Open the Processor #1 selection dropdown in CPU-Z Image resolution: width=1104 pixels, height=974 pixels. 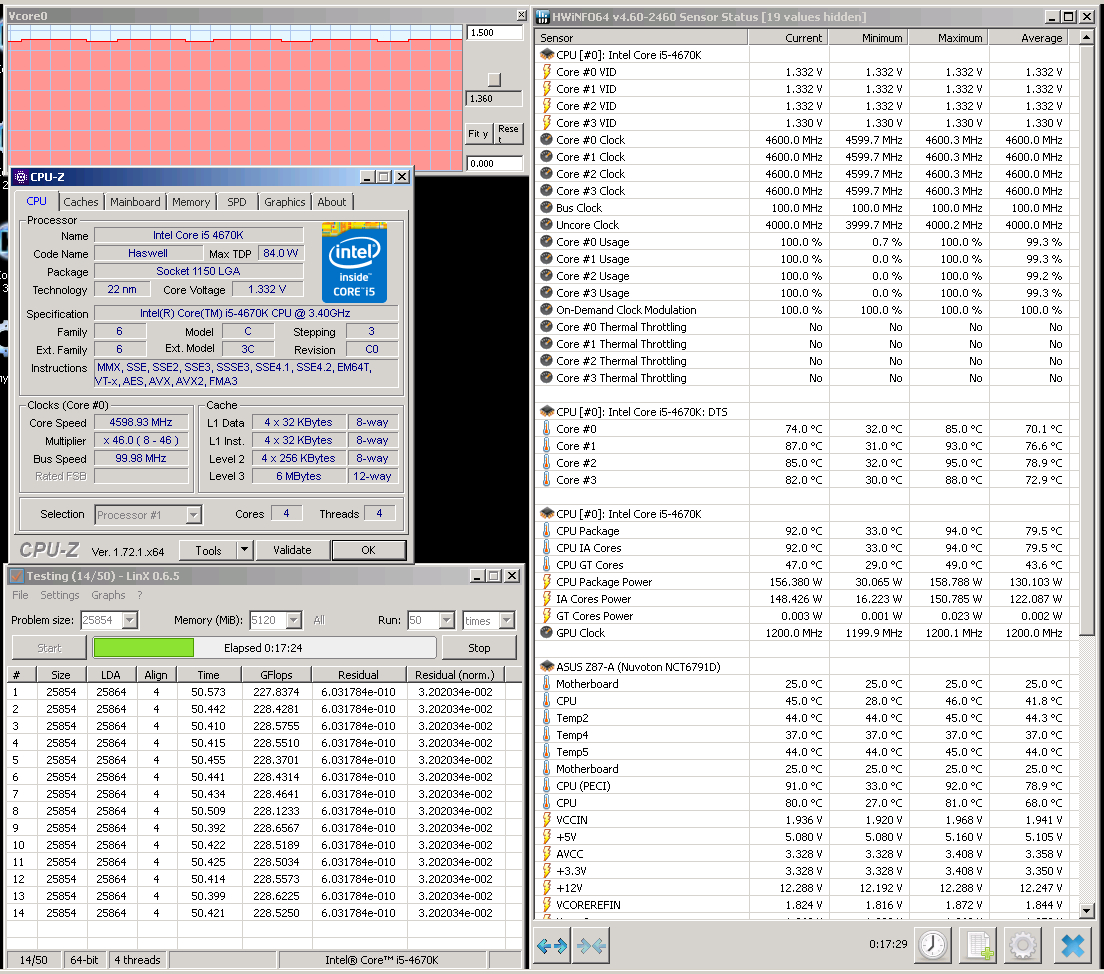(194, 515)
